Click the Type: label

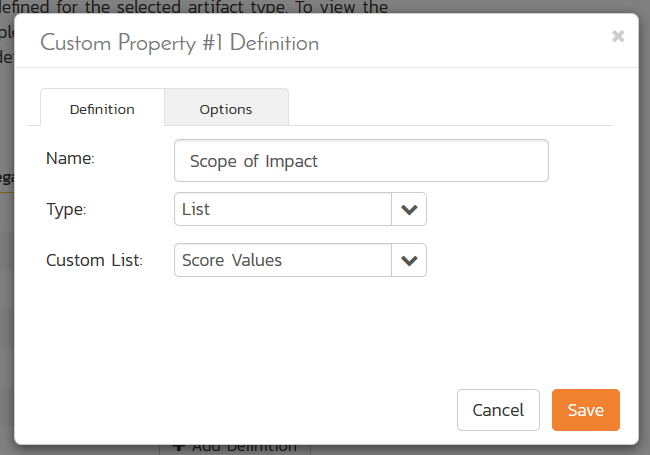[67, 209]
